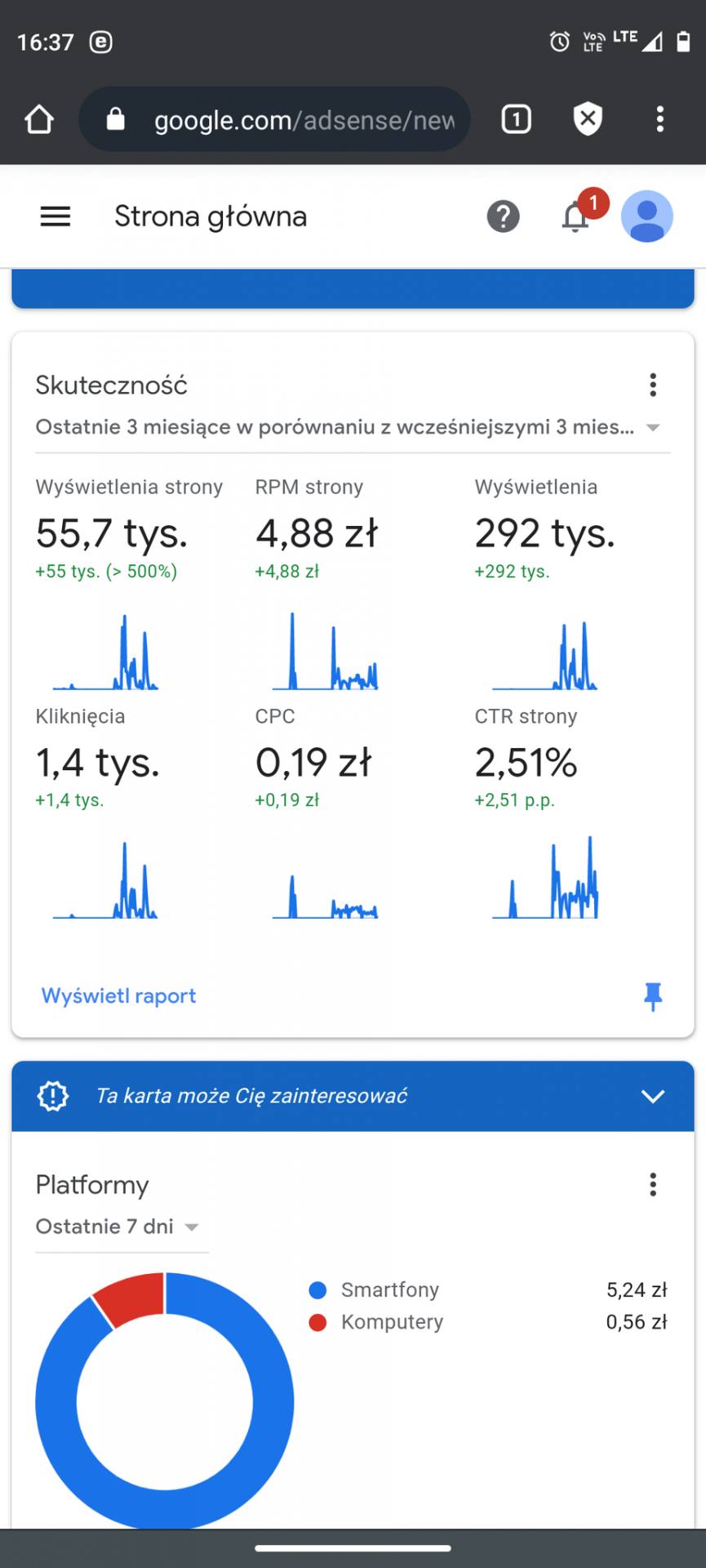Image resolution: width=706 pixels, height=1568 pixels.
Task: Open the account profile avatar
Action: coord(646,216)
